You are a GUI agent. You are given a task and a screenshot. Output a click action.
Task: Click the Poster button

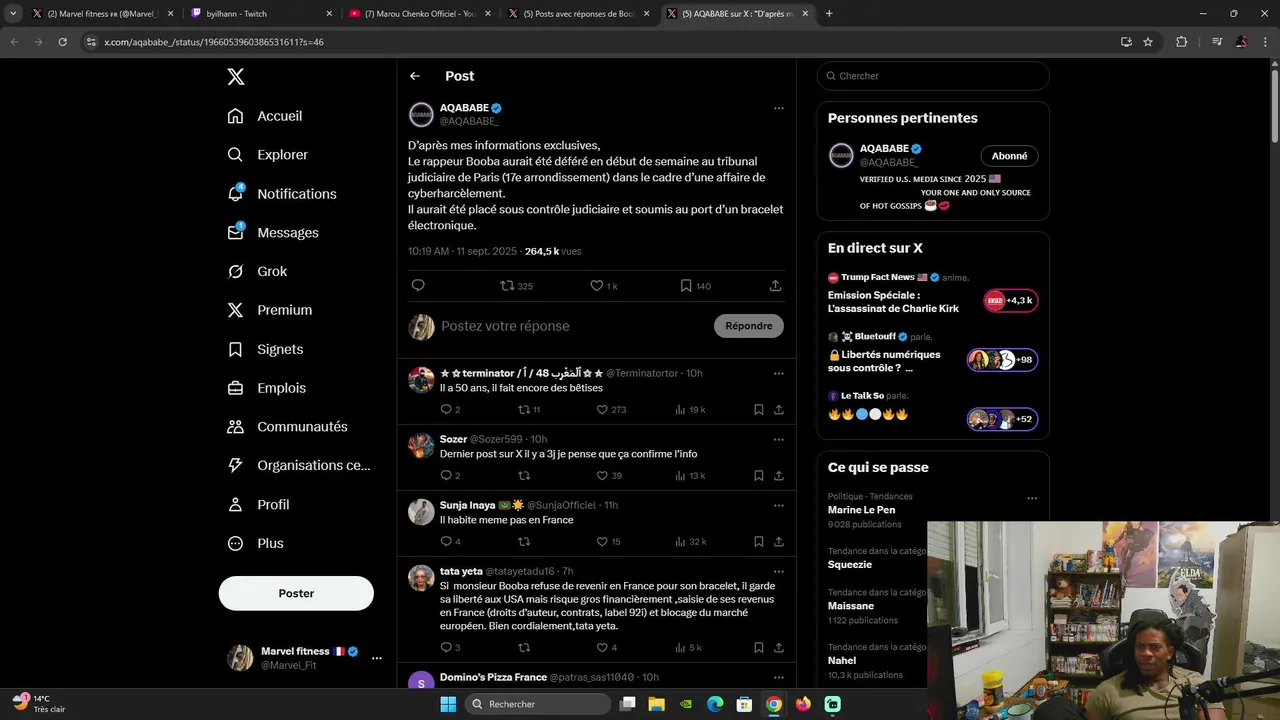[296, 593]
